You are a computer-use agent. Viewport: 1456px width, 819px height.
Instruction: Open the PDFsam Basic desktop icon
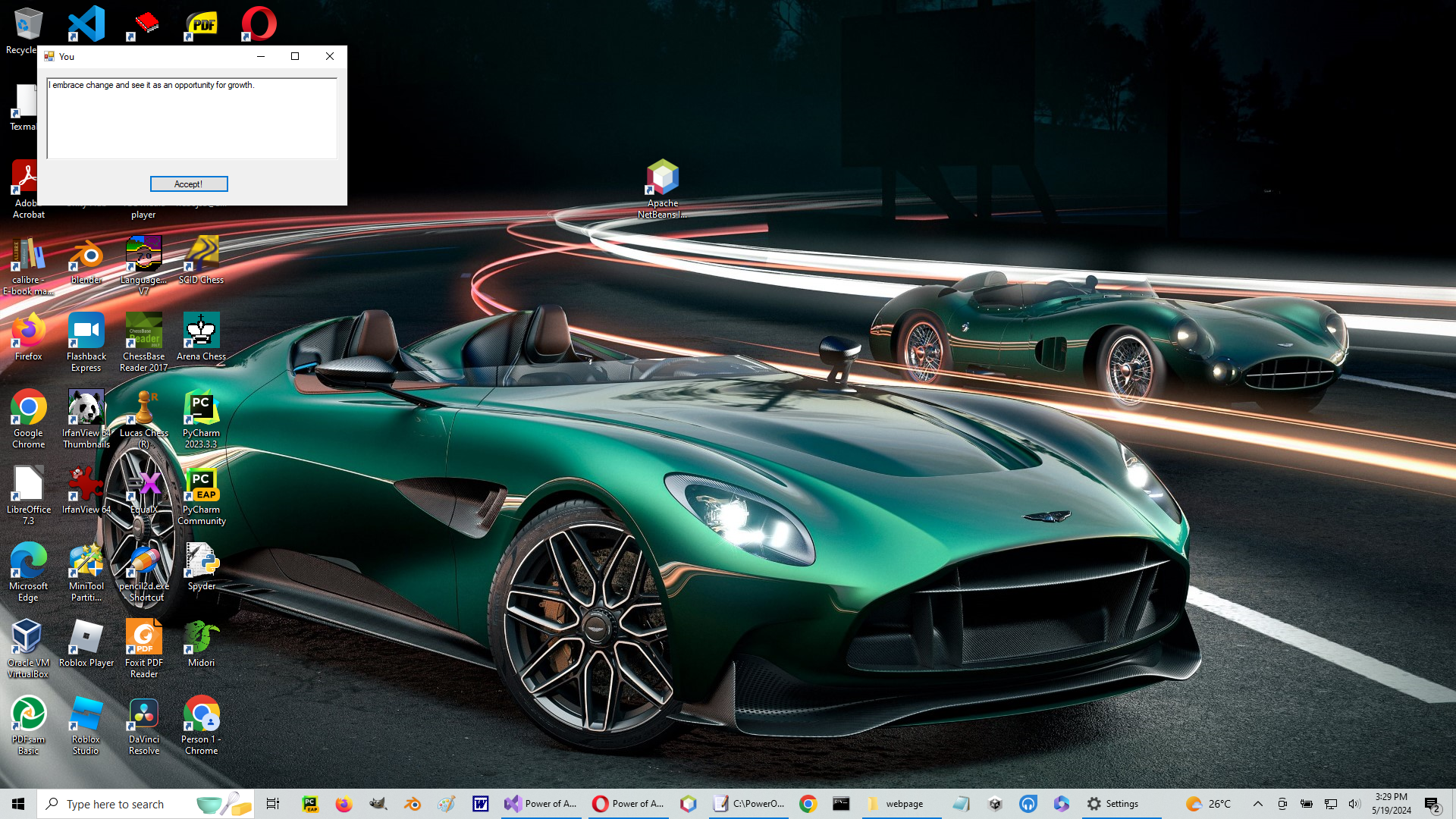click(x=28, y=725)
